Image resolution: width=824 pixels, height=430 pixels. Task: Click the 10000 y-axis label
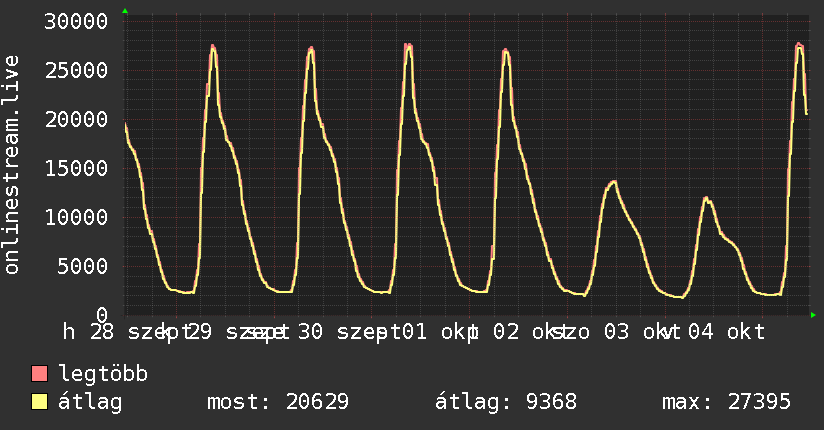pos(76,218)
